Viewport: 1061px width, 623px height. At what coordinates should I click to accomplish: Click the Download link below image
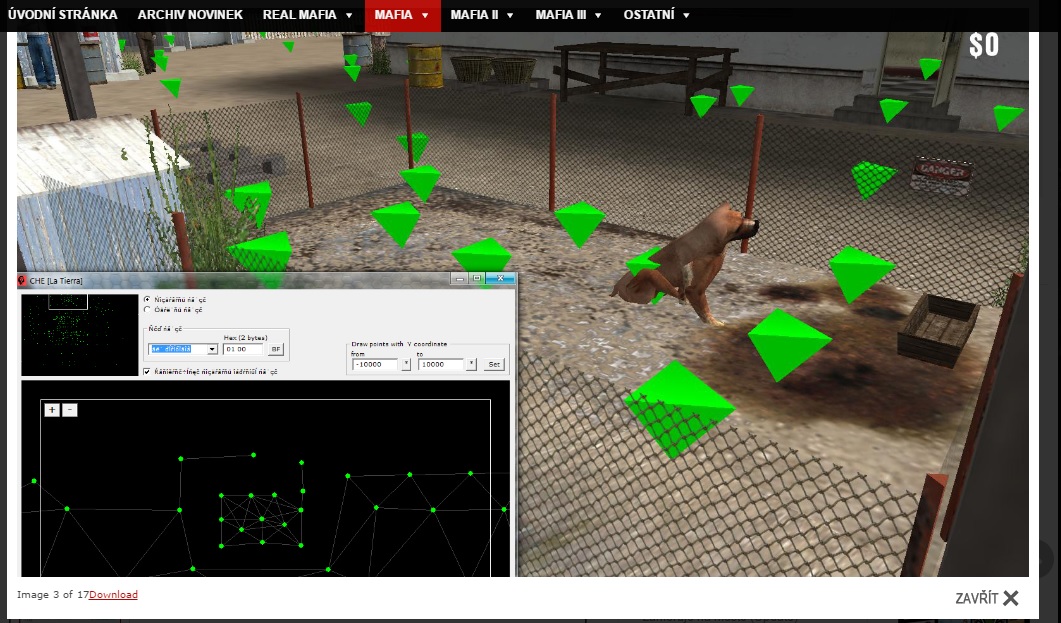113,595
